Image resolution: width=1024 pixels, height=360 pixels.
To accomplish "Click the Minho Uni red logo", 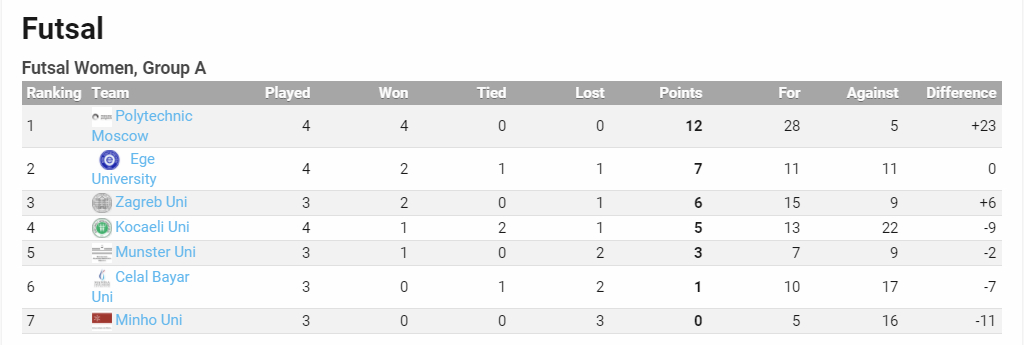I will (x=102, y=321).
